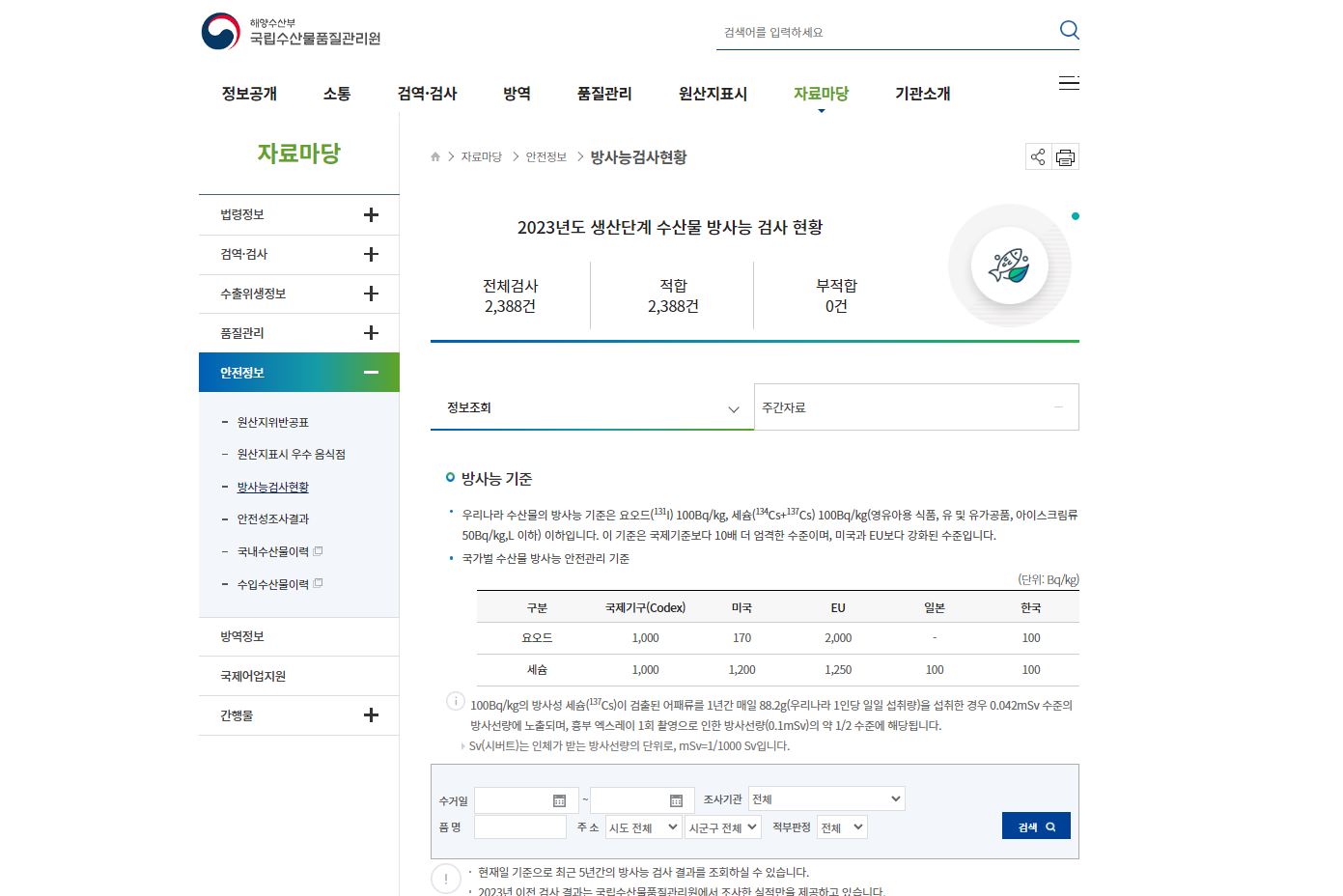This screenshot has width=1343, height=896.
Task: Open the 자료마당 navigation menu
Action: [x=820, y=94]
